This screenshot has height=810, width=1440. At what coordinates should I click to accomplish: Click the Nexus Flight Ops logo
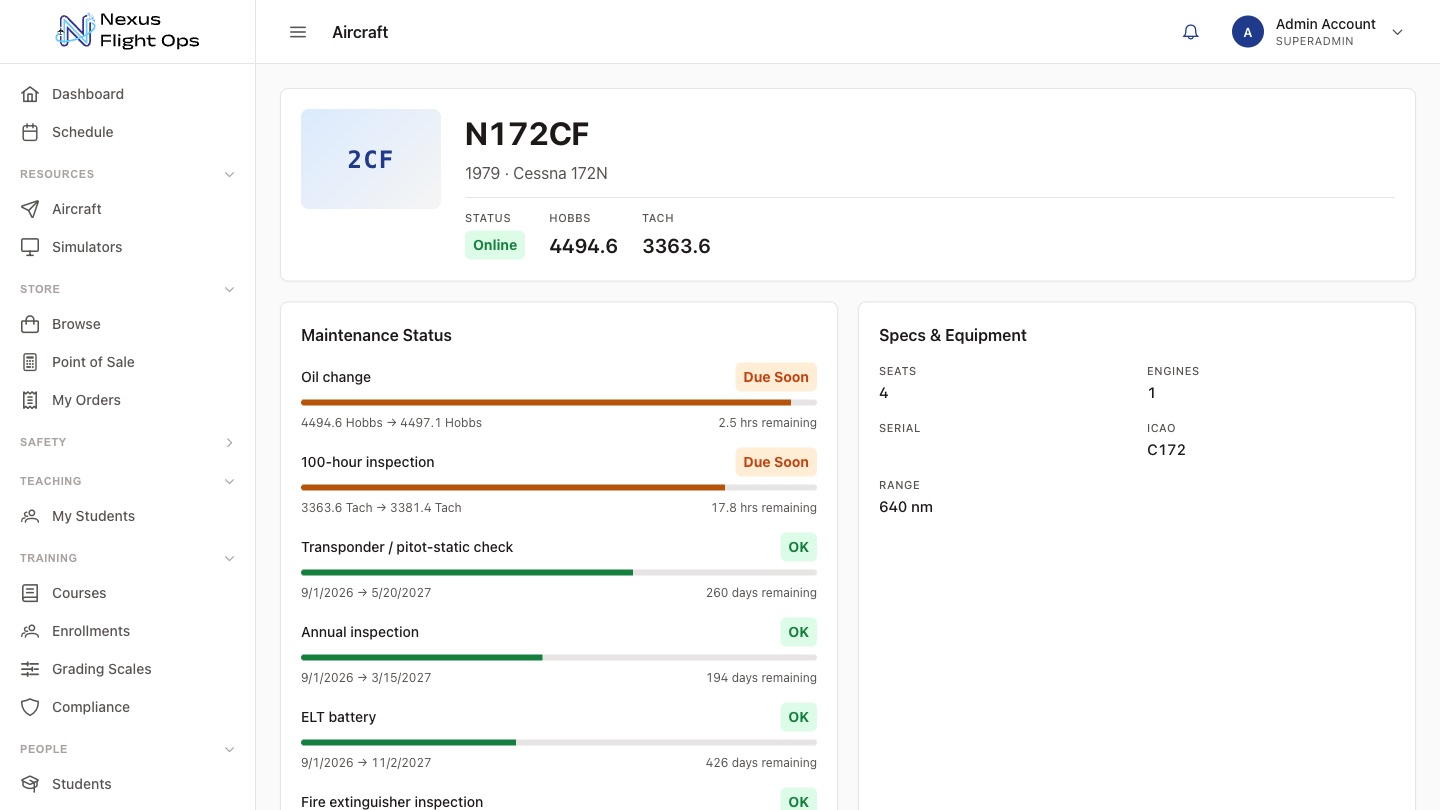(x=128, y=31)
